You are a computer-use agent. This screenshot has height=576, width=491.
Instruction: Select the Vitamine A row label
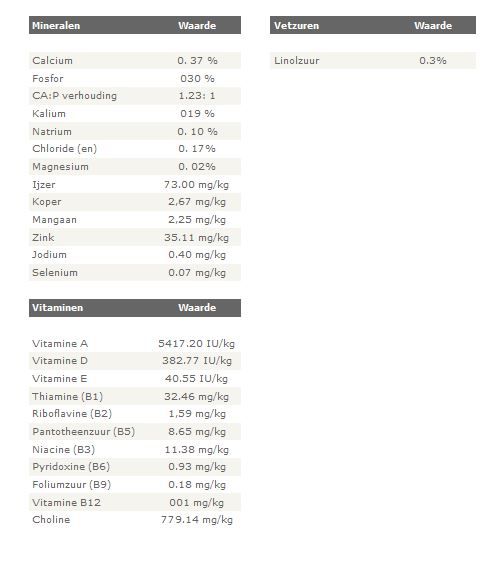(x=60, y=344)
